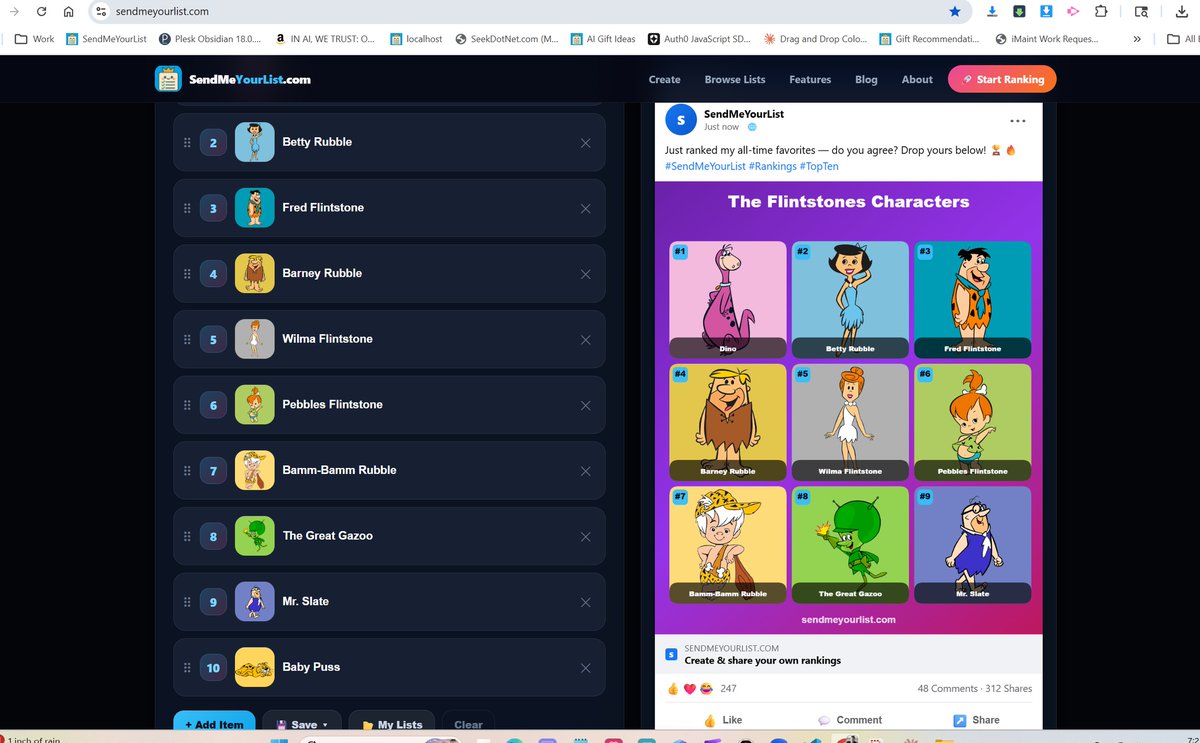Viewport: 1200px width, 743px height.
Task: Grab the drag handle of Baby Puss
Action: (187, 668)
